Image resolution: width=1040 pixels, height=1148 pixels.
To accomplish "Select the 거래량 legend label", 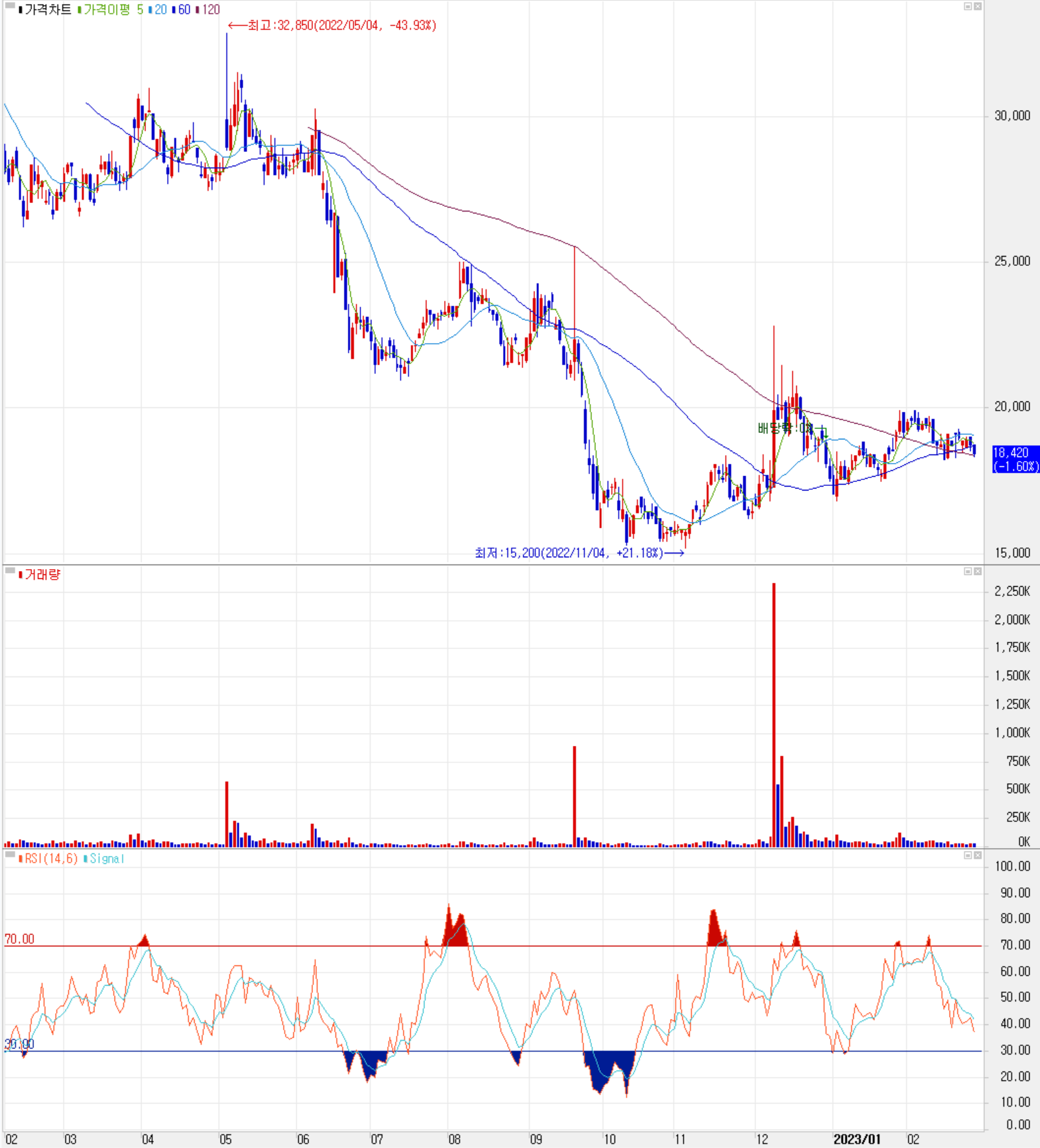I will 40,575.
